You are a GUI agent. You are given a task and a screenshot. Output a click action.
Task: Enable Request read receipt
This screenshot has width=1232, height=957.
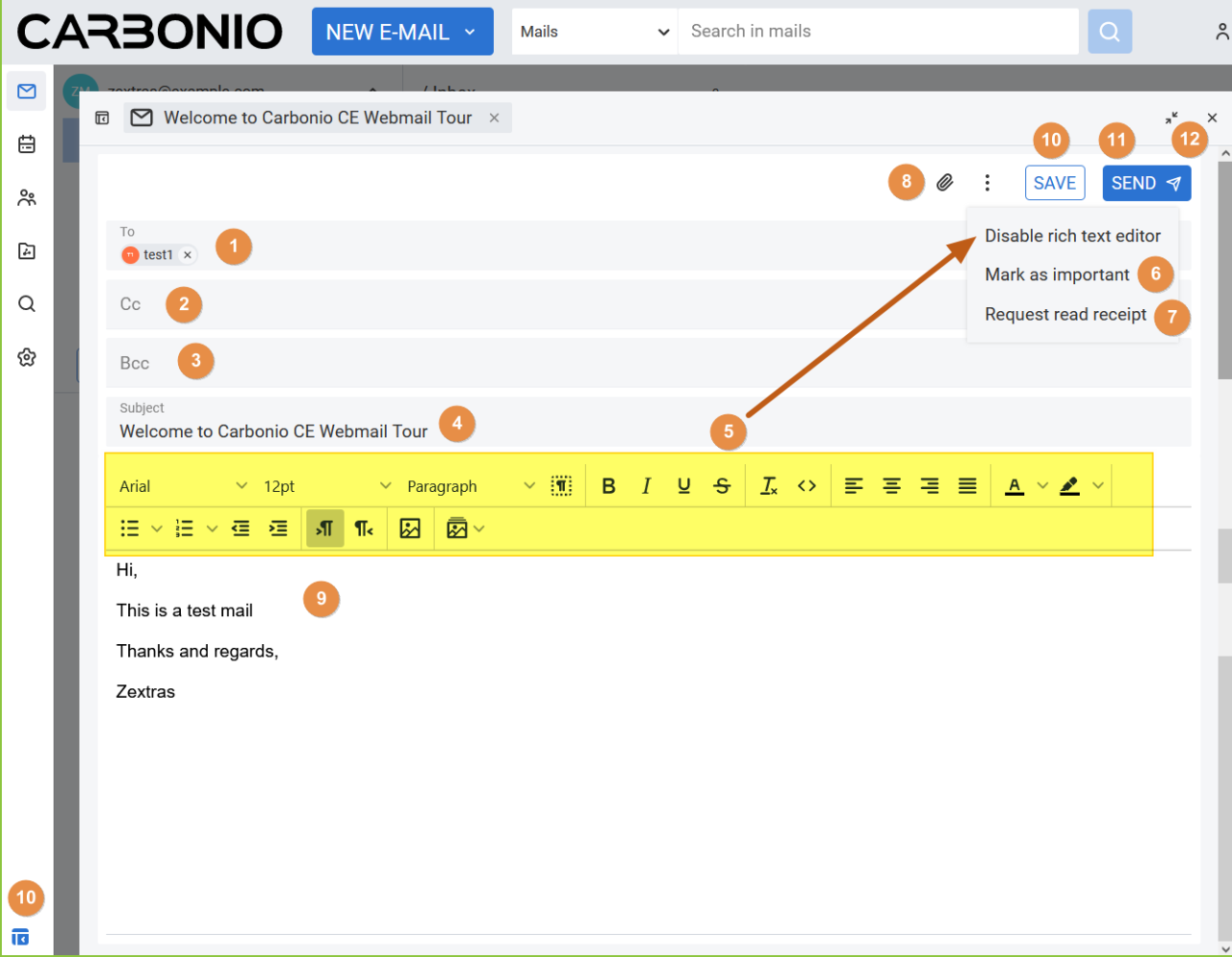tap(1065, 313)
